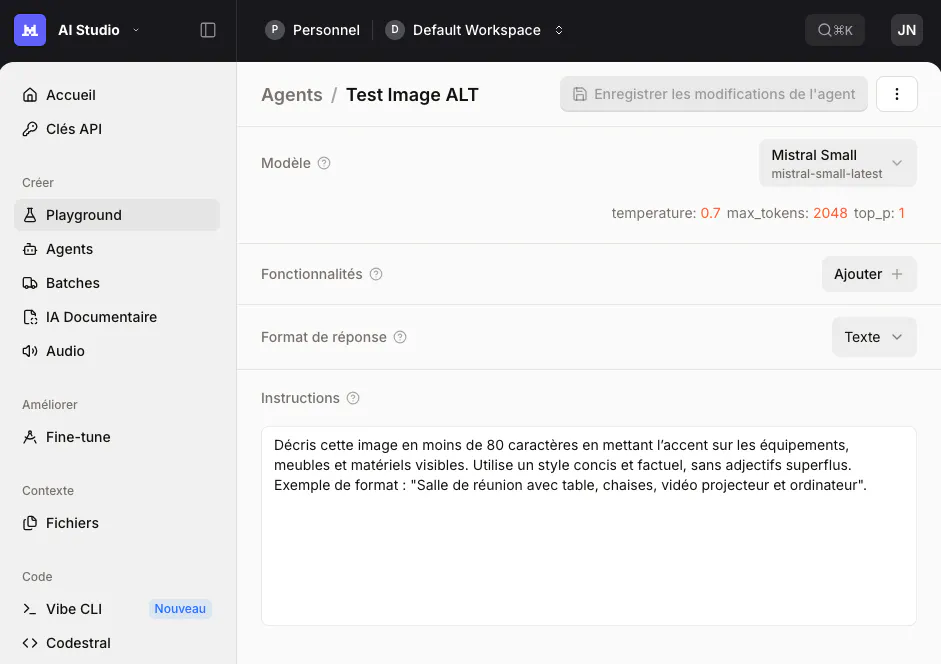Switch to the Agents list via breadcrumb
941x664 pixels.
[x=291, y=94]
